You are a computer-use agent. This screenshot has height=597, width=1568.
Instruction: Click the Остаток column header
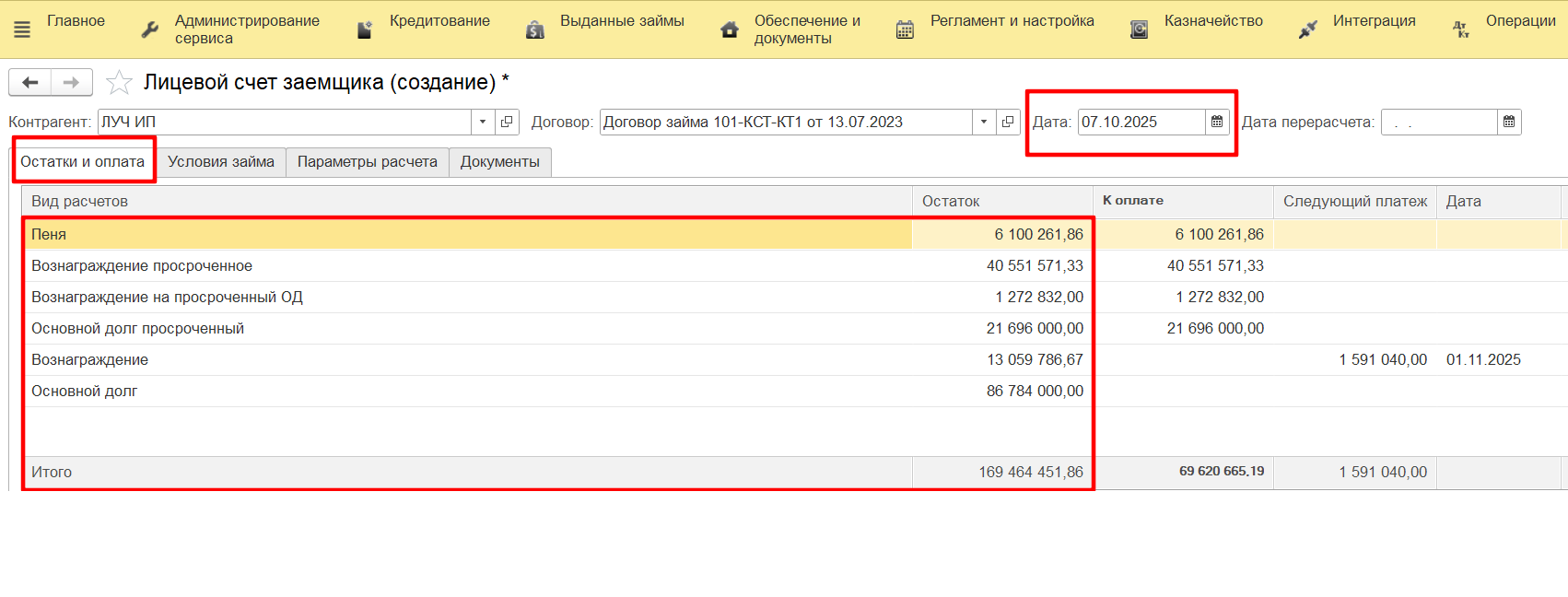[x=1002, y=201]
